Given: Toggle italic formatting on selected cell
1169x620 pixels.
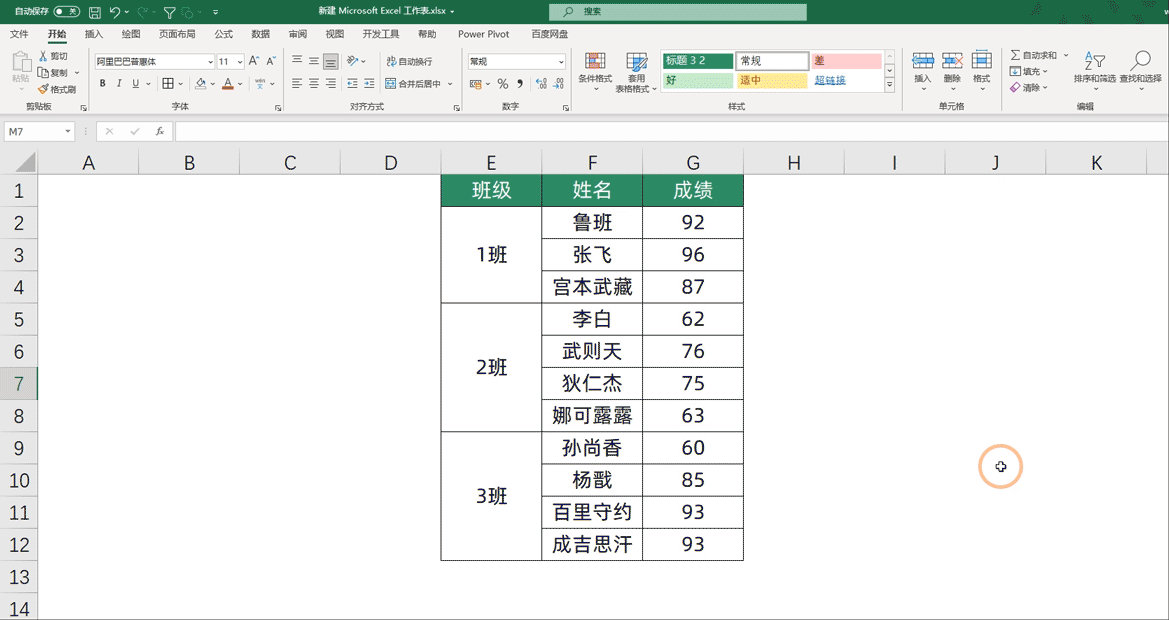Looking at the screenshot, I should click(x=118, y=84).
